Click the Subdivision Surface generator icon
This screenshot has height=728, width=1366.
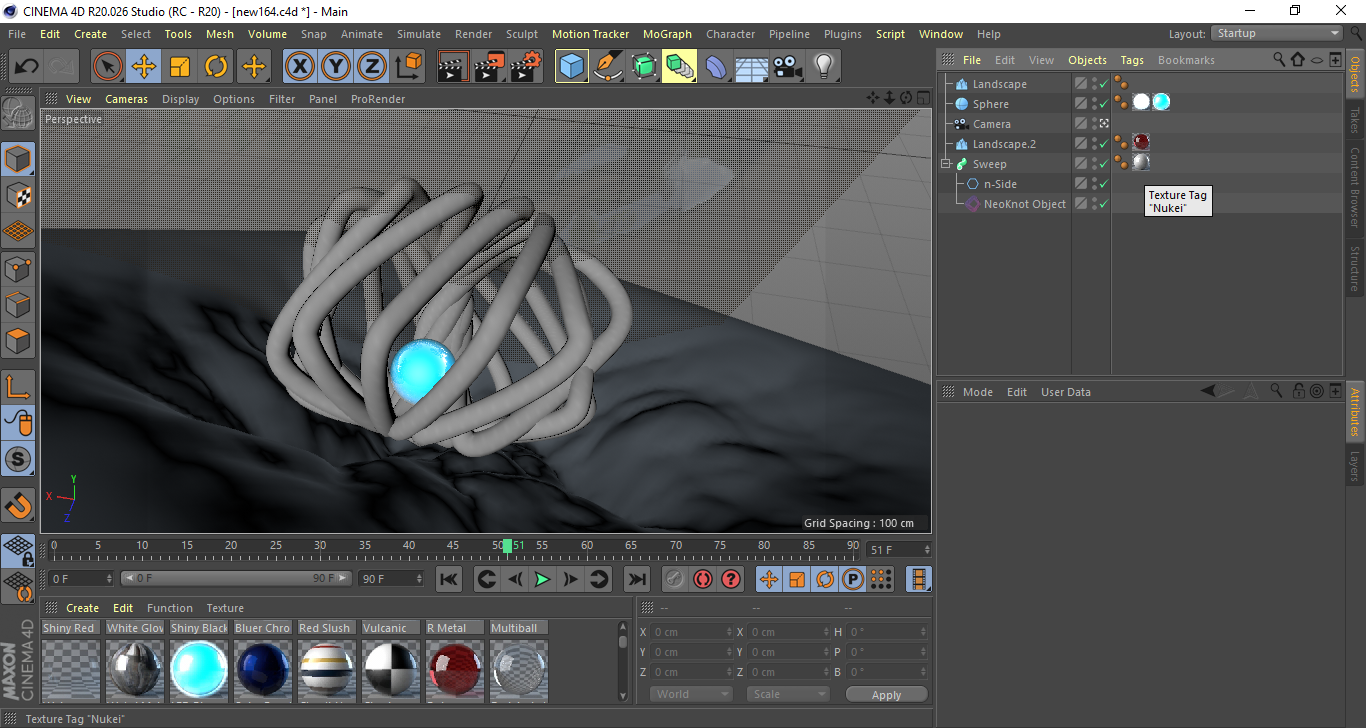pyautogui.click(x=644, y=67)
